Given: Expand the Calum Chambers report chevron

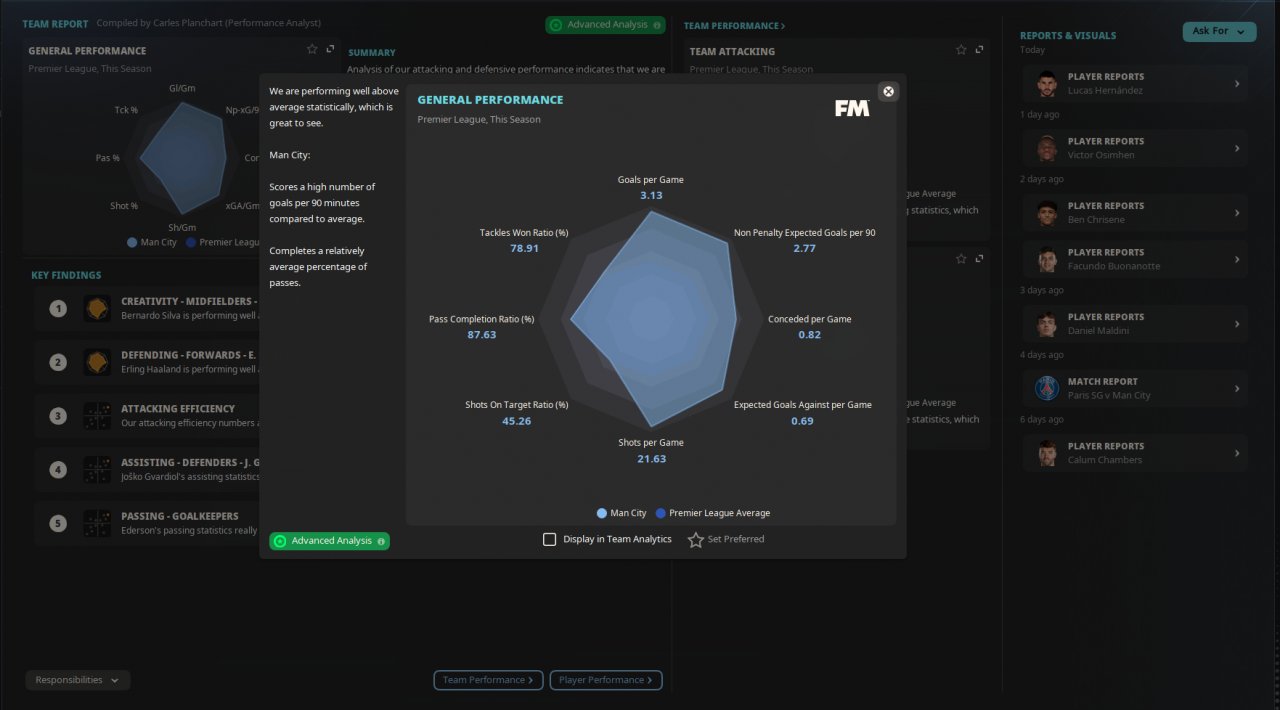Looking at the screenshot, I should pos(1237,453).
